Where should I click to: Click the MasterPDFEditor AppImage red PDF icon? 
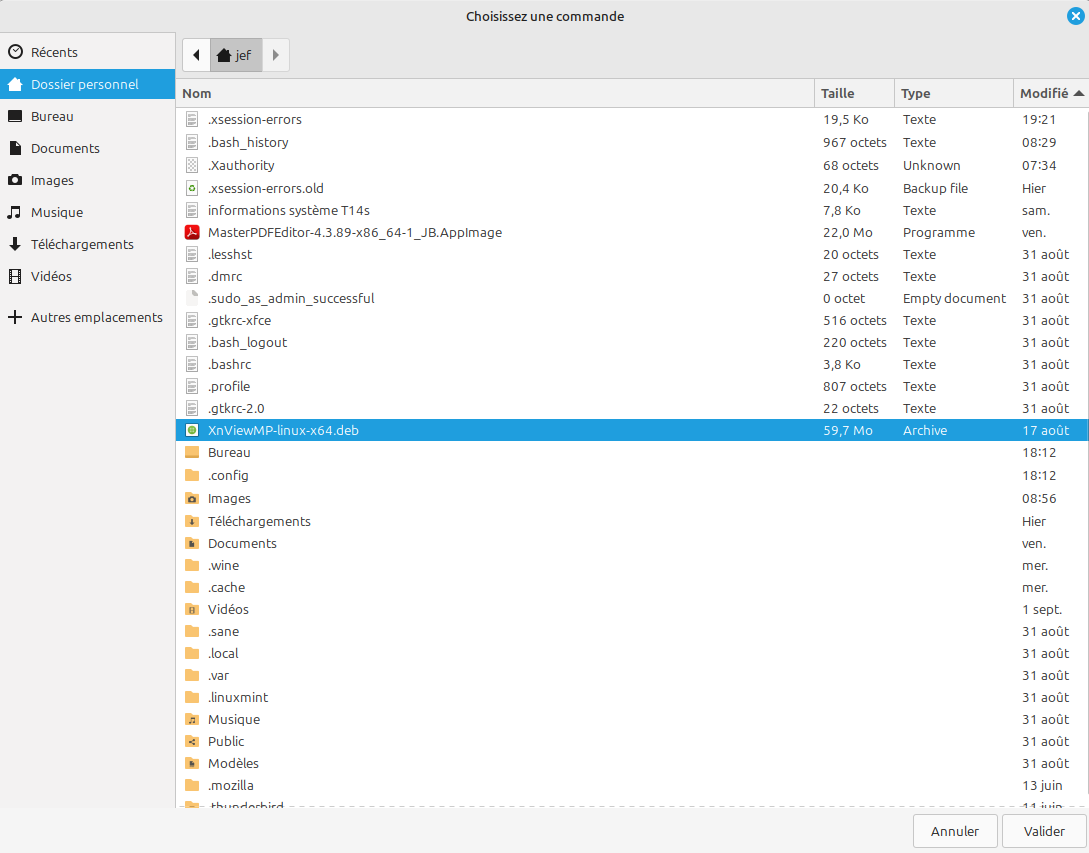193,232
